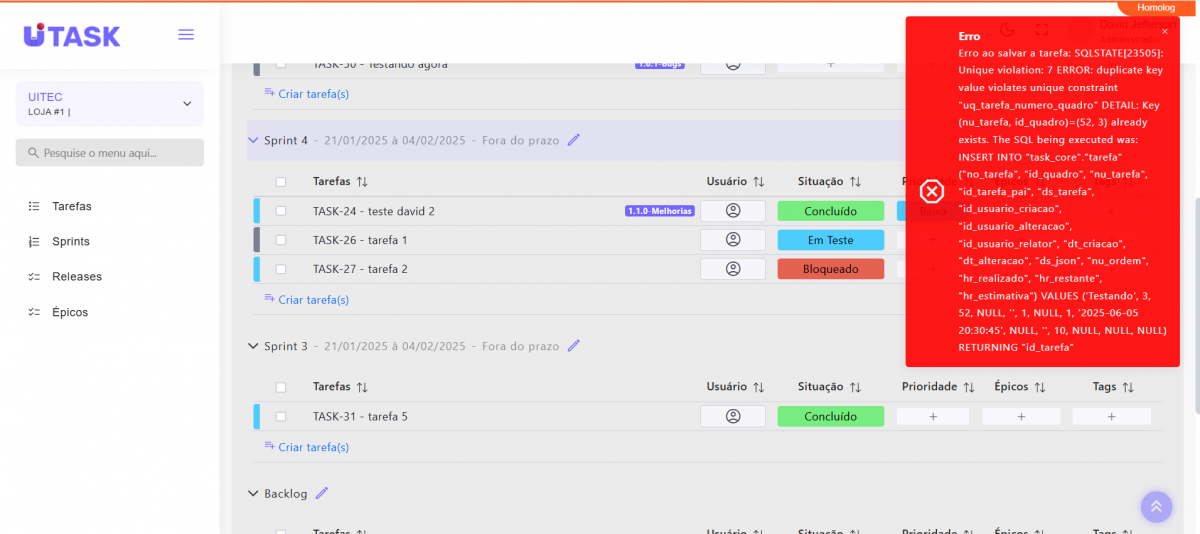The image size is (1200, 534).
Task: Open Épicos in the sidebar menu
Action: click(x=70, y=312)
